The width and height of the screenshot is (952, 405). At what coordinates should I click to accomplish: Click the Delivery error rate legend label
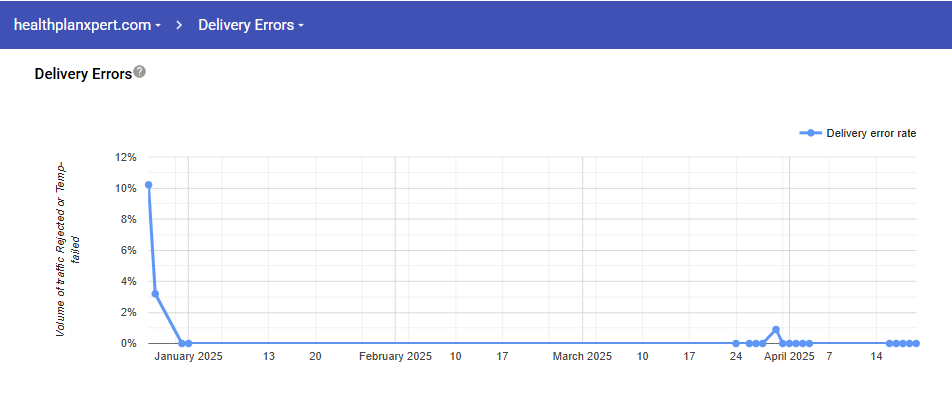coord(871,133)
